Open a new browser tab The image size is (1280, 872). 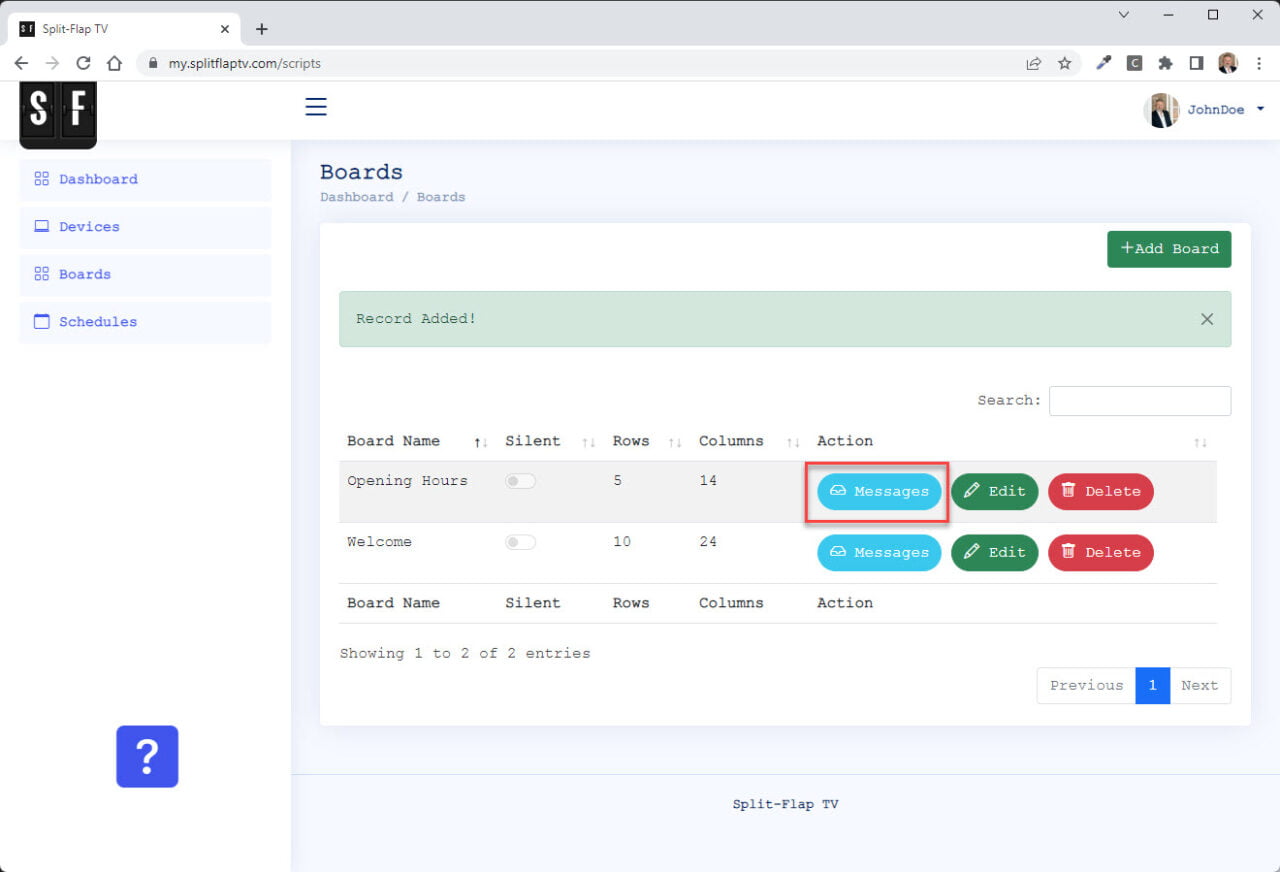[262, 29]
